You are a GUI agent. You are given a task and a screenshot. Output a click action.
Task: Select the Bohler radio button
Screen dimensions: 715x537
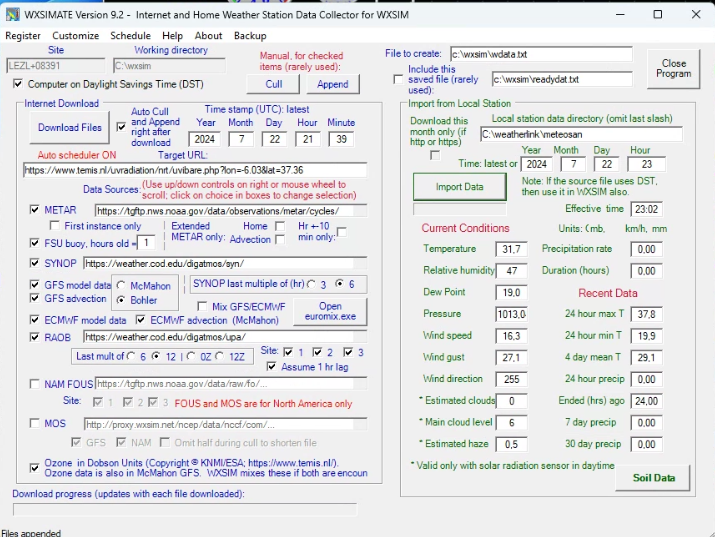coord(121,300)
